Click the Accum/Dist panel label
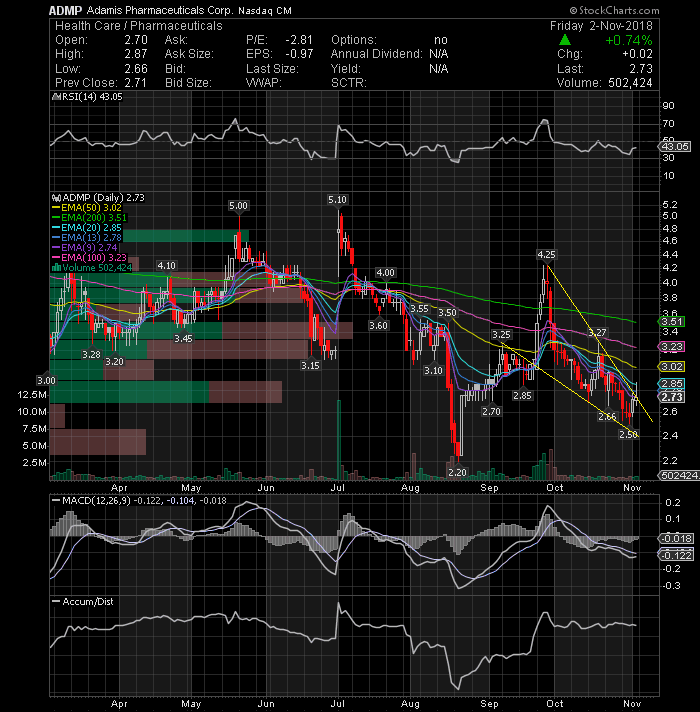The height and width of the screenshot is (712, 700). coord(88,602)
